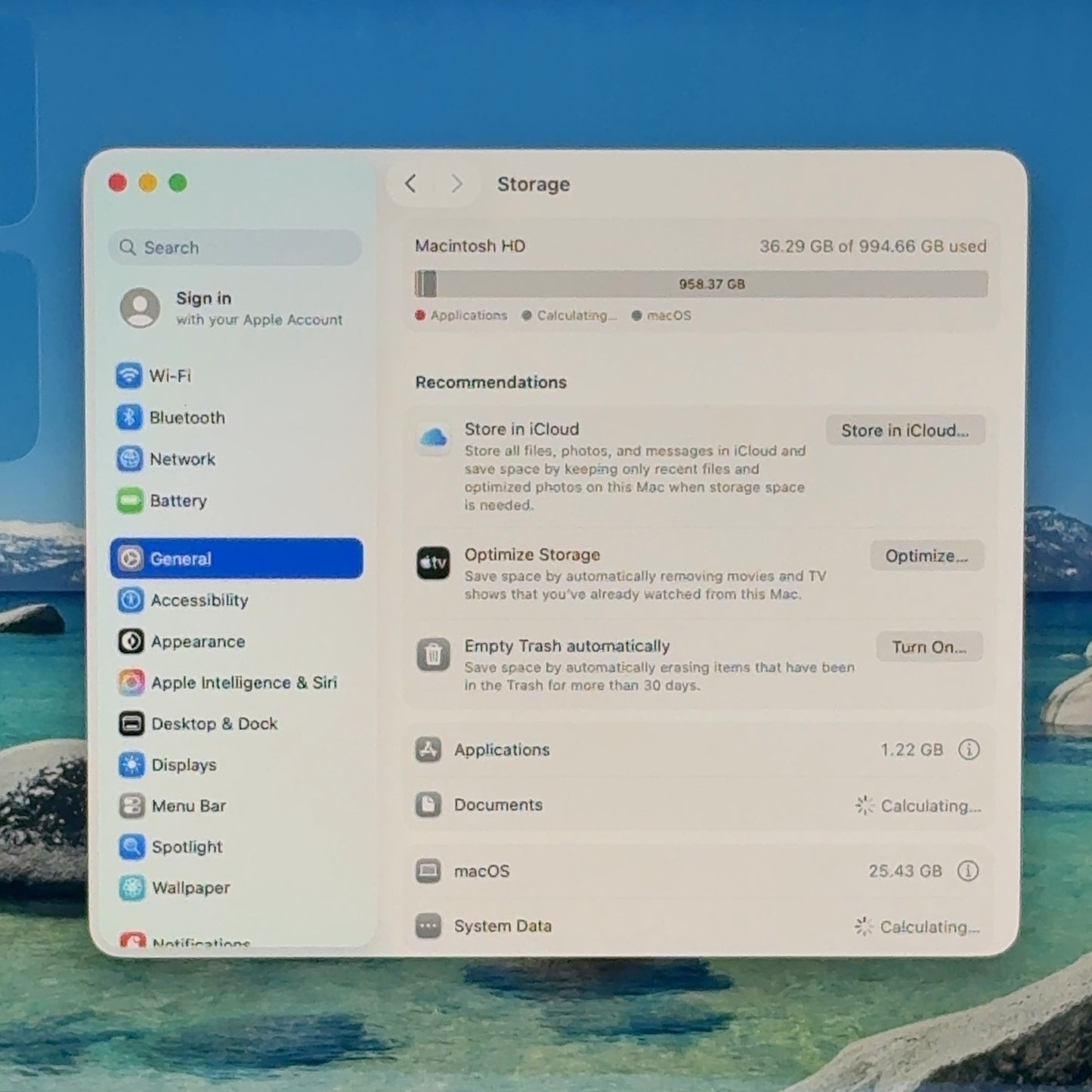Click the "1.22 GB" Applications size
Image resolution: width=1092 pixels, height=1092 pixels.
tap(911, 749)
